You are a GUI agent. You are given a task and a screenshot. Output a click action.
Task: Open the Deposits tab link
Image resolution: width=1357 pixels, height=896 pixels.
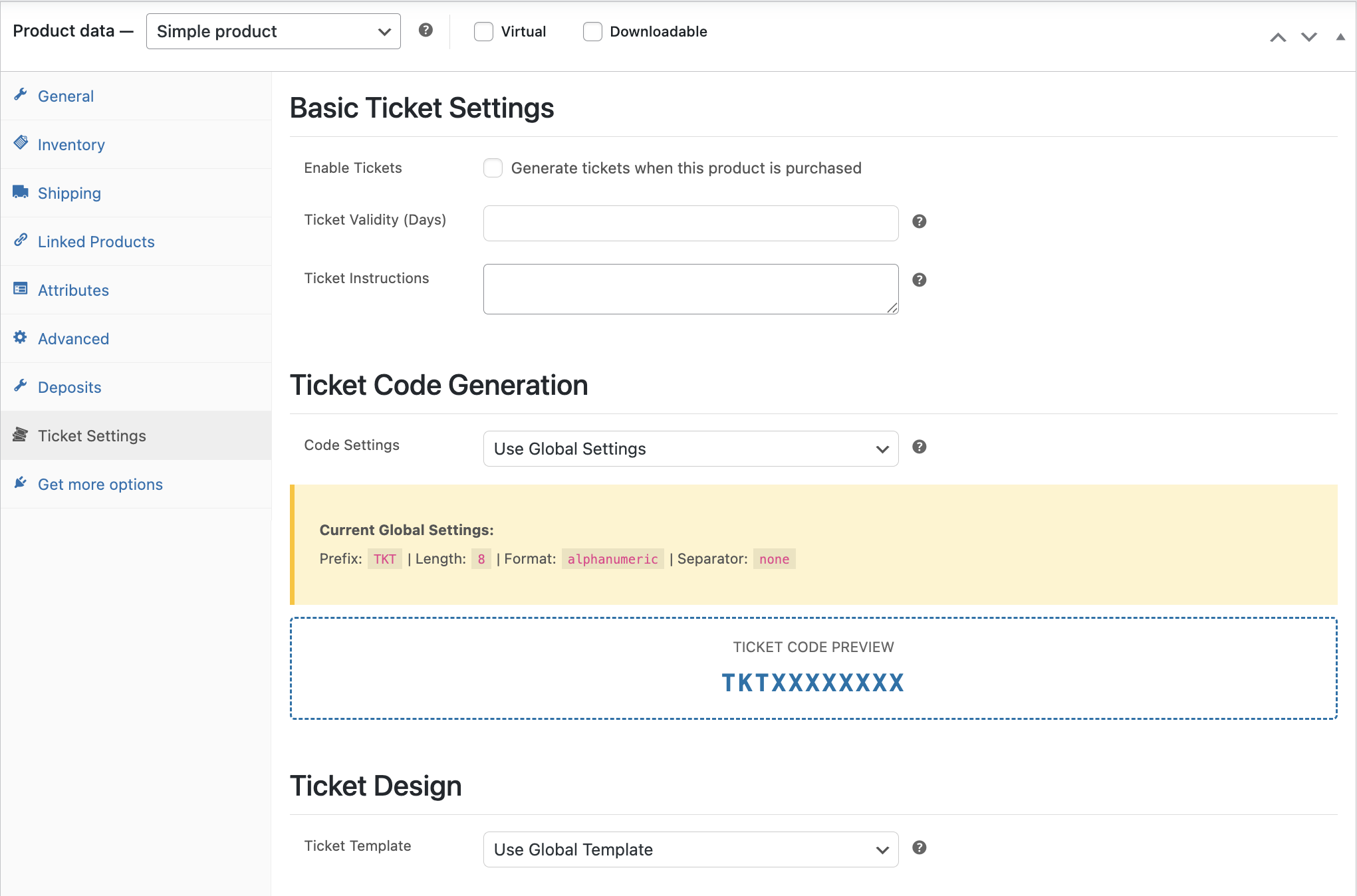click(x=69, y=388)
